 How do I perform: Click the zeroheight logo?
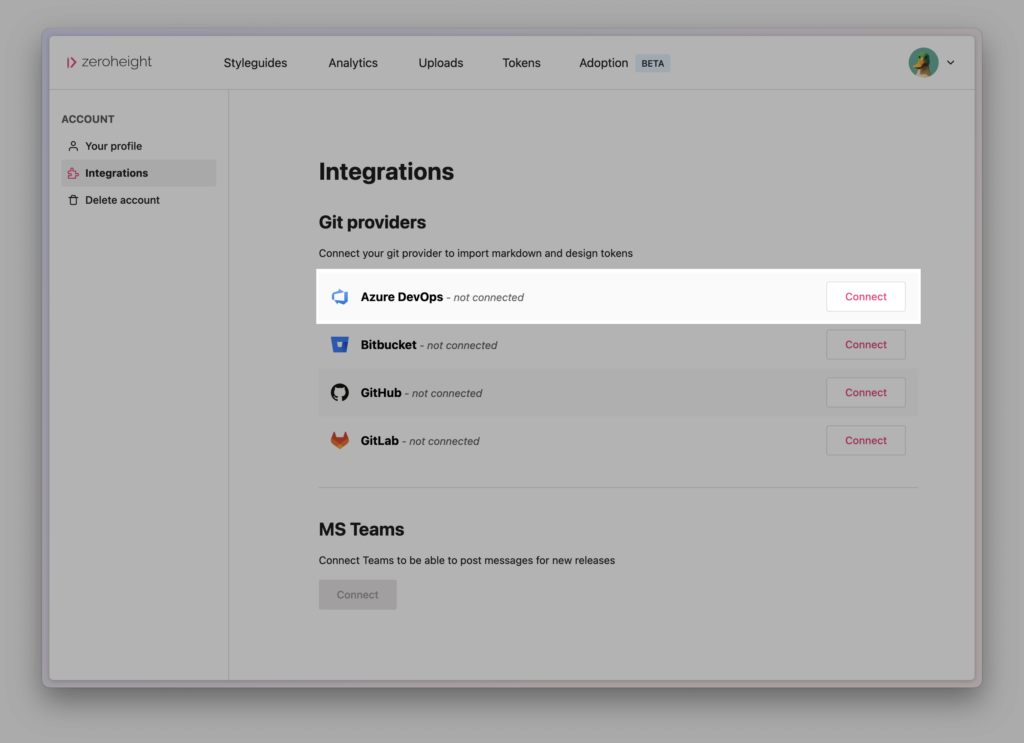click(x=109, y=62)
